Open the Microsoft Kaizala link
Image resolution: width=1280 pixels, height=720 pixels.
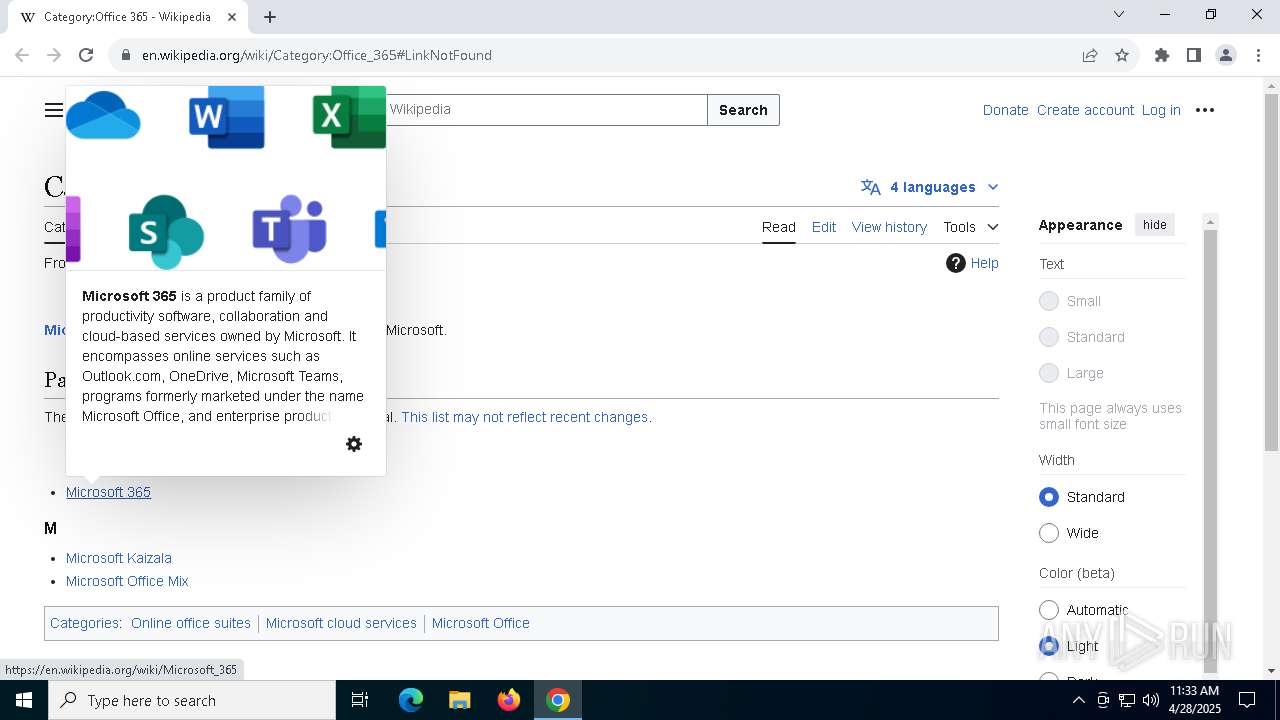(119, 558)
